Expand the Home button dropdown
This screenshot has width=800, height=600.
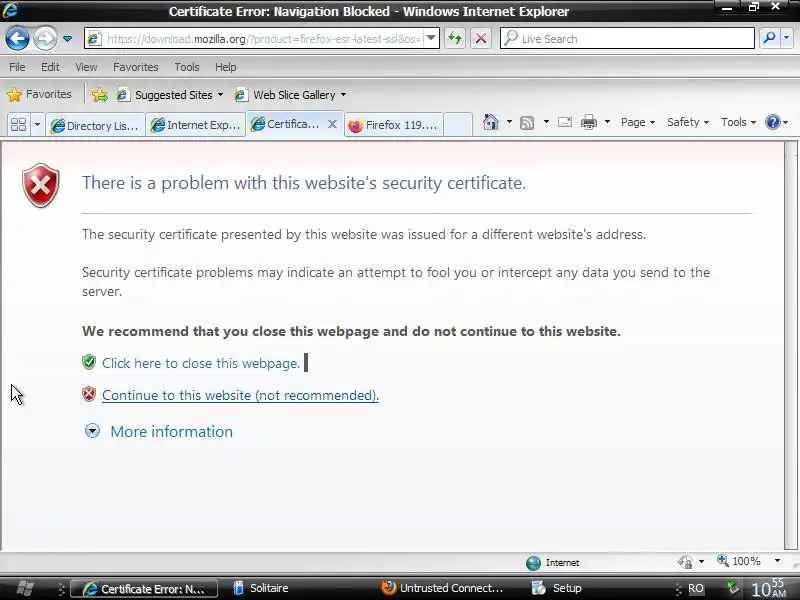pyautogui.click(x=509, y=122)
